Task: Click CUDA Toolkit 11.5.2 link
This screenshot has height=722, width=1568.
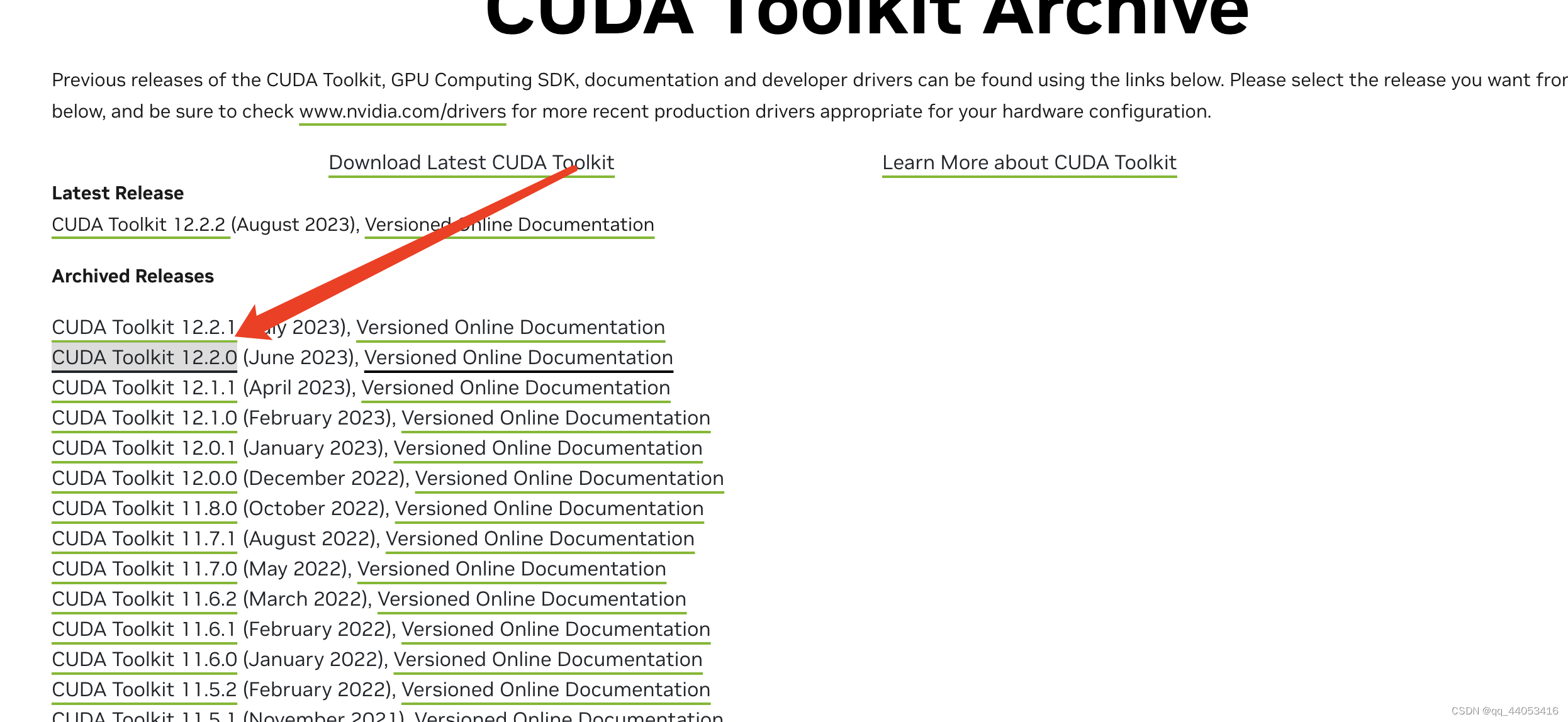Action: point(144,690)
